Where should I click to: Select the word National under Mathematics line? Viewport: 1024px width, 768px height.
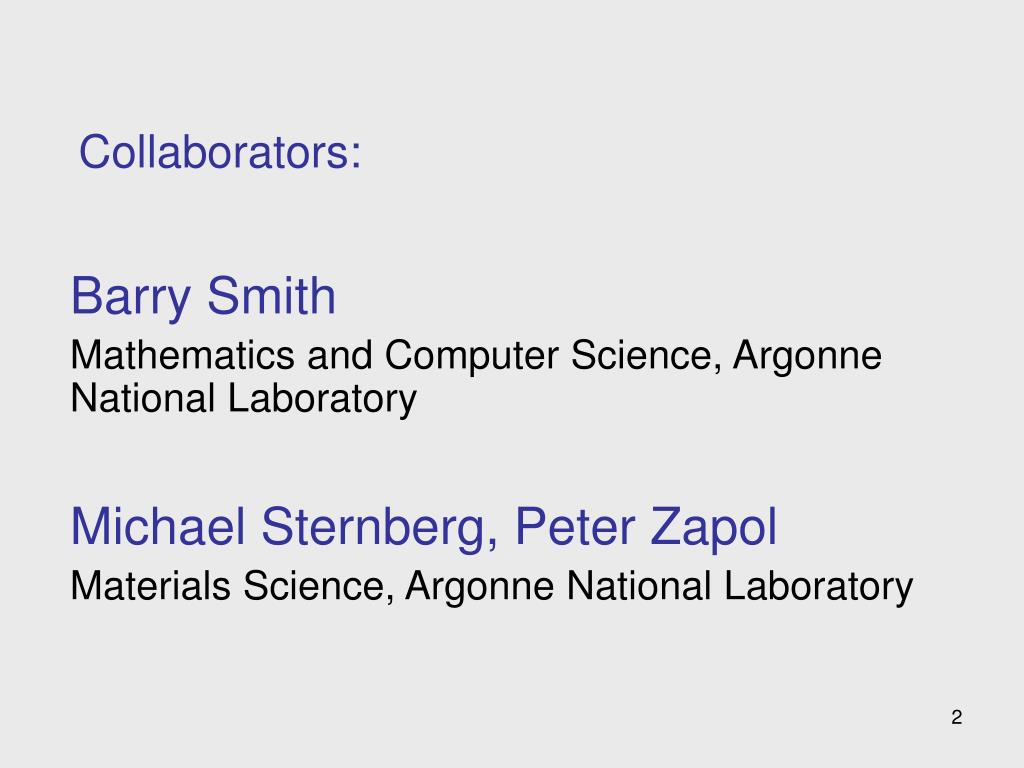[142, 398]
